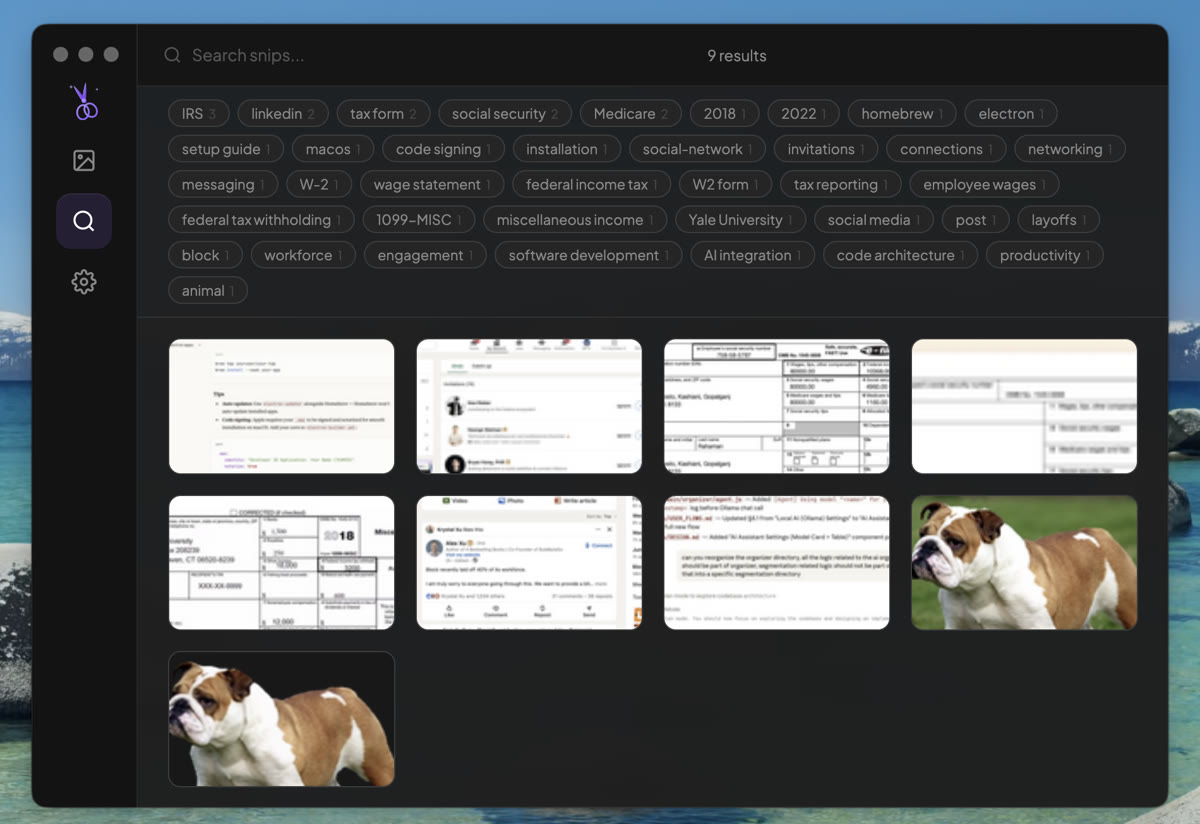Screen dimensions: 1200x824
Task: Select the tax reporting tag
Action: 841,185
